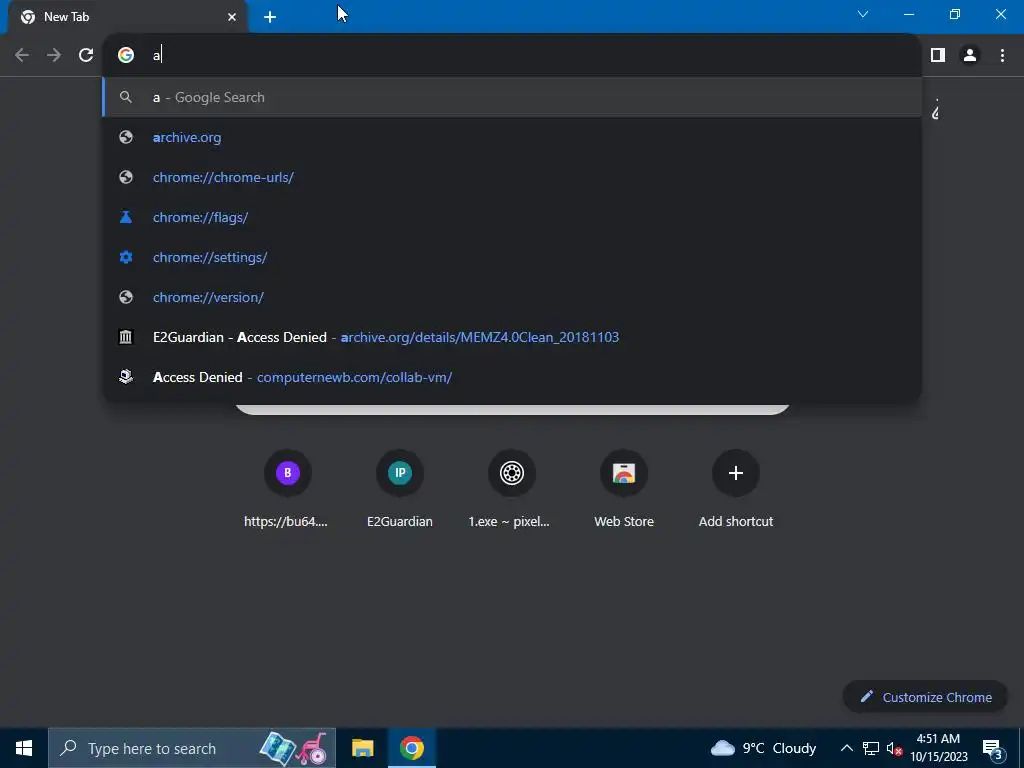The image size is (1024, 768).
Task: Open the profile avatar menu
Action: click(970, 55)
